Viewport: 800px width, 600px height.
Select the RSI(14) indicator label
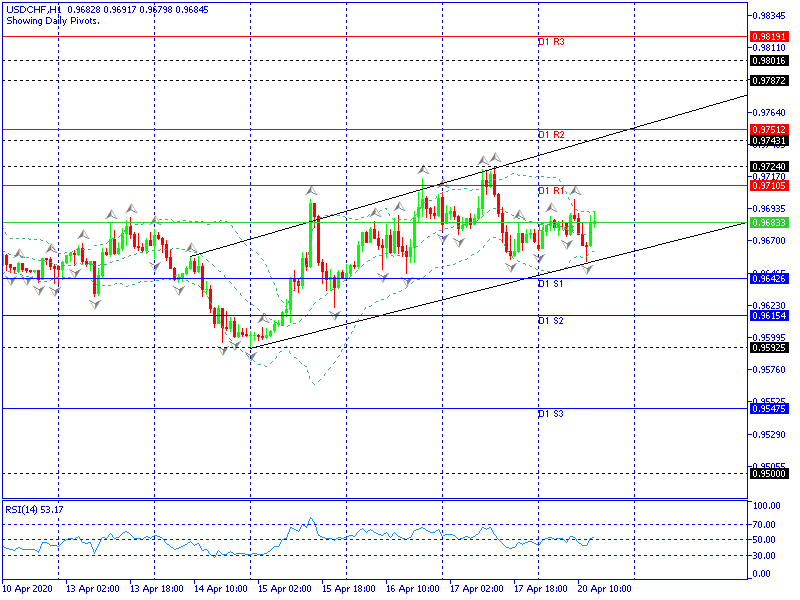35,509
